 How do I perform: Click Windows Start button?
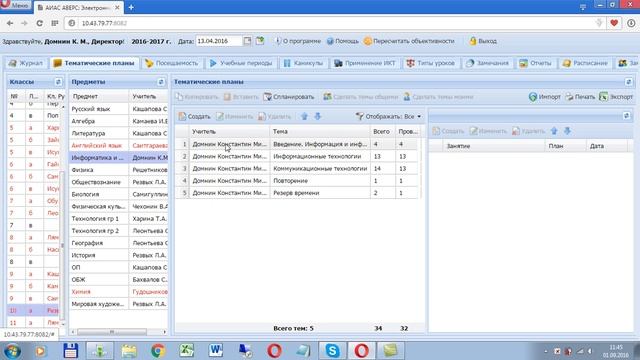(x=12, y=351)
